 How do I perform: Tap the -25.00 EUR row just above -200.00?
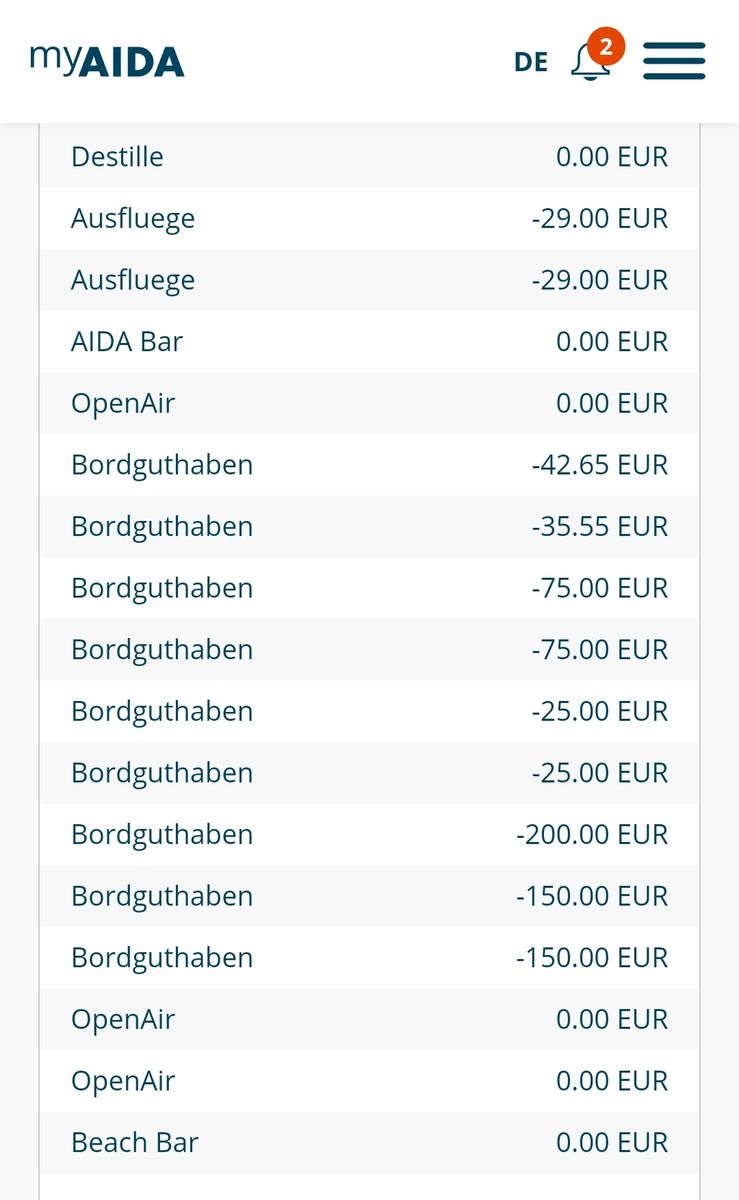599,773
